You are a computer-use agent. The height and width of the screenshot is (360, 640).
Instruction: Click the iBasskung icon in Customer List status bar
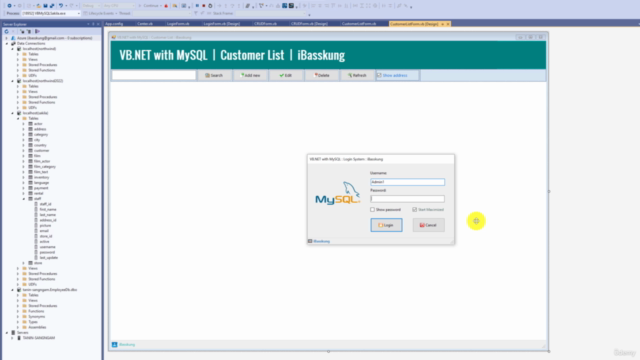(x=115, y=344)
